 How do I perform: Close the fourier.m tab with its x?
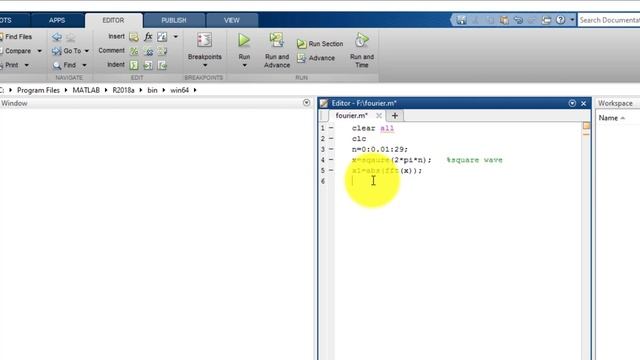(379, 116)
